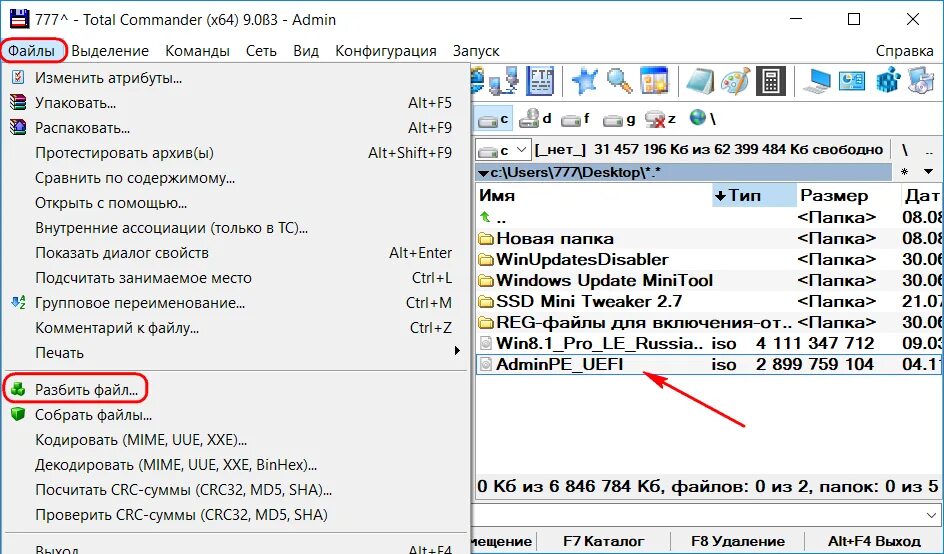Switch to drive f button

tap(576, 119)
